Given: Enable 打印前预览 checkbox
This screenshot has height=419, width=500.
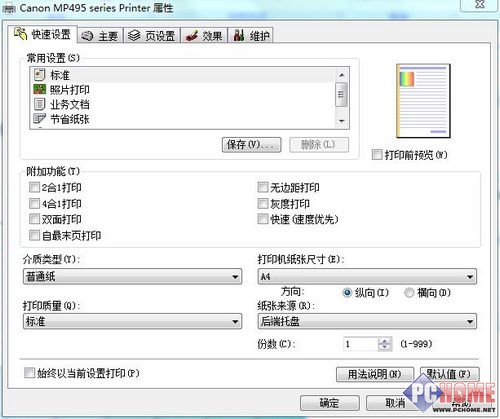Looking at the screenshot, I should point(377,155).
